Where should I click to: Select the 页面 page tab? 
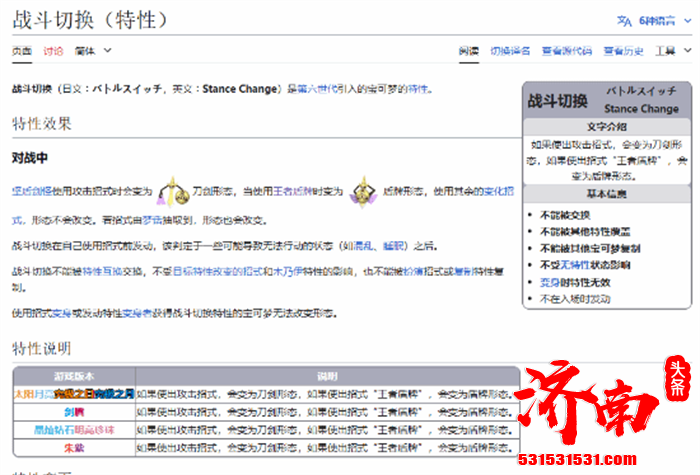[x=21, y=52]
